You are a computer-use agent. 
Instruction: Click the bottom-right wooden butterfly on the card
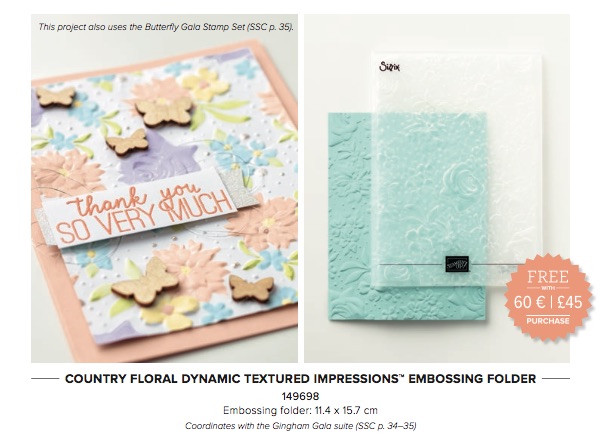point(252,288)
